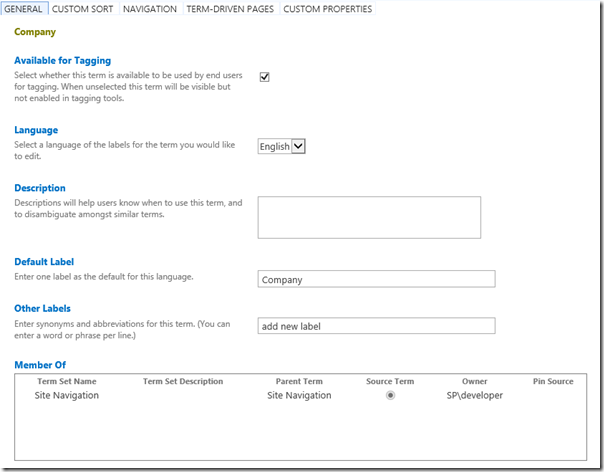Click the Pin Source column header
This screenshot has height=472, width=604.
553,381
